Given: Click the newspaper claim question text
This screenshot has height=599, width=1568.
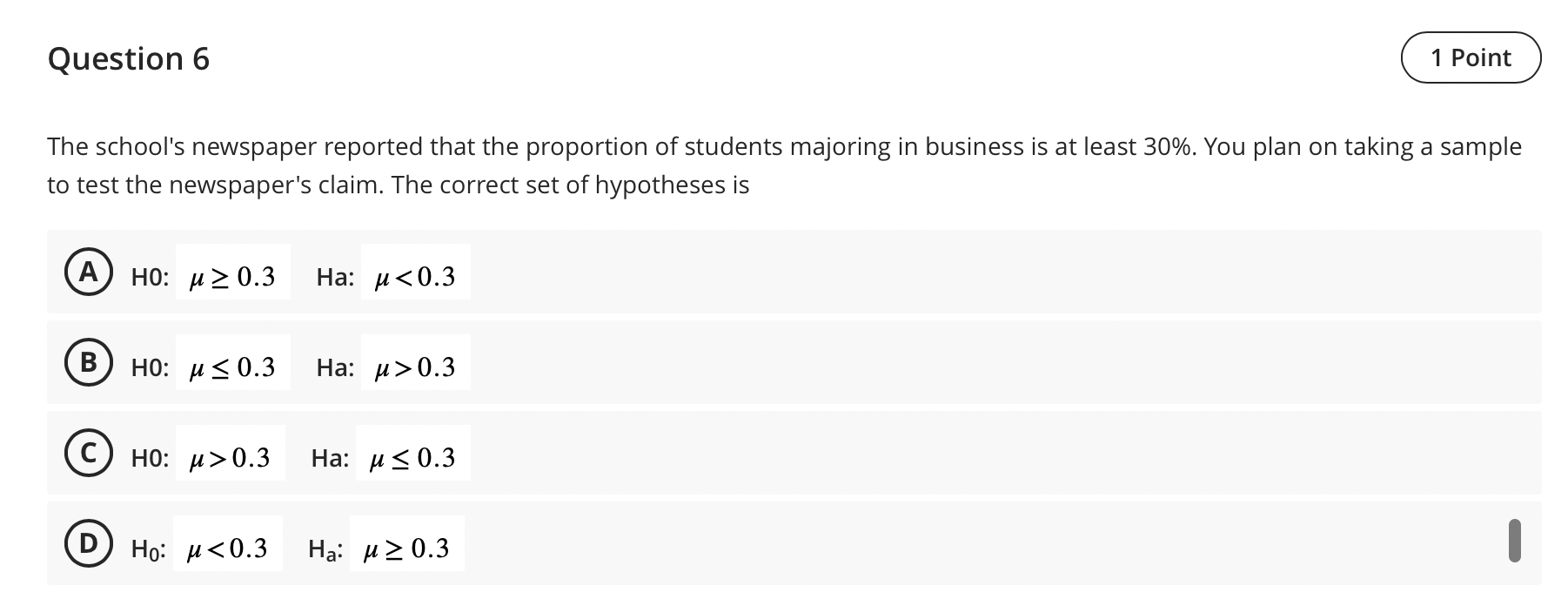Looking at the screenshot, I should point(784,165).
